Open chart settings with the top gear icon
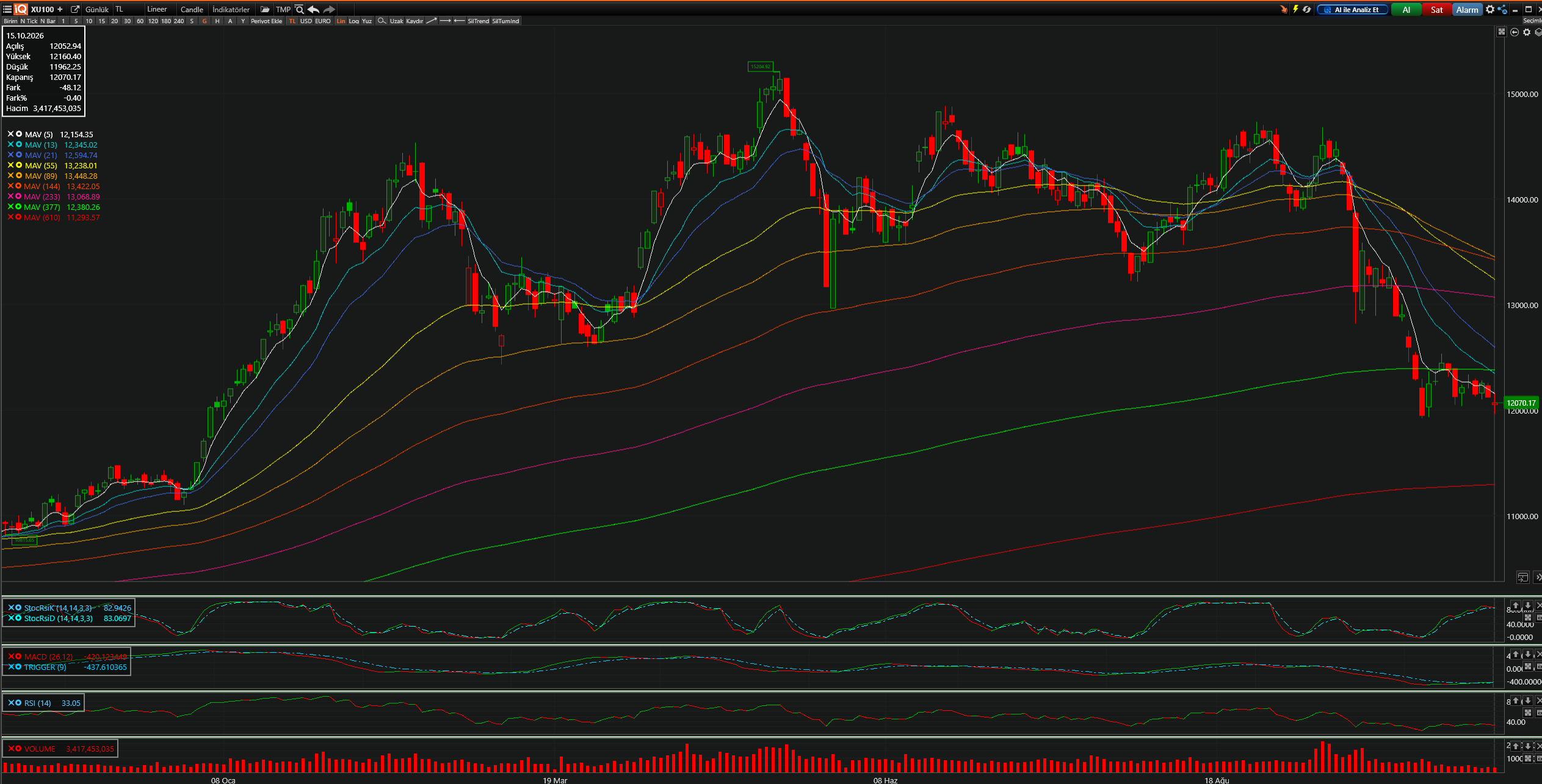 point(1490,9)
